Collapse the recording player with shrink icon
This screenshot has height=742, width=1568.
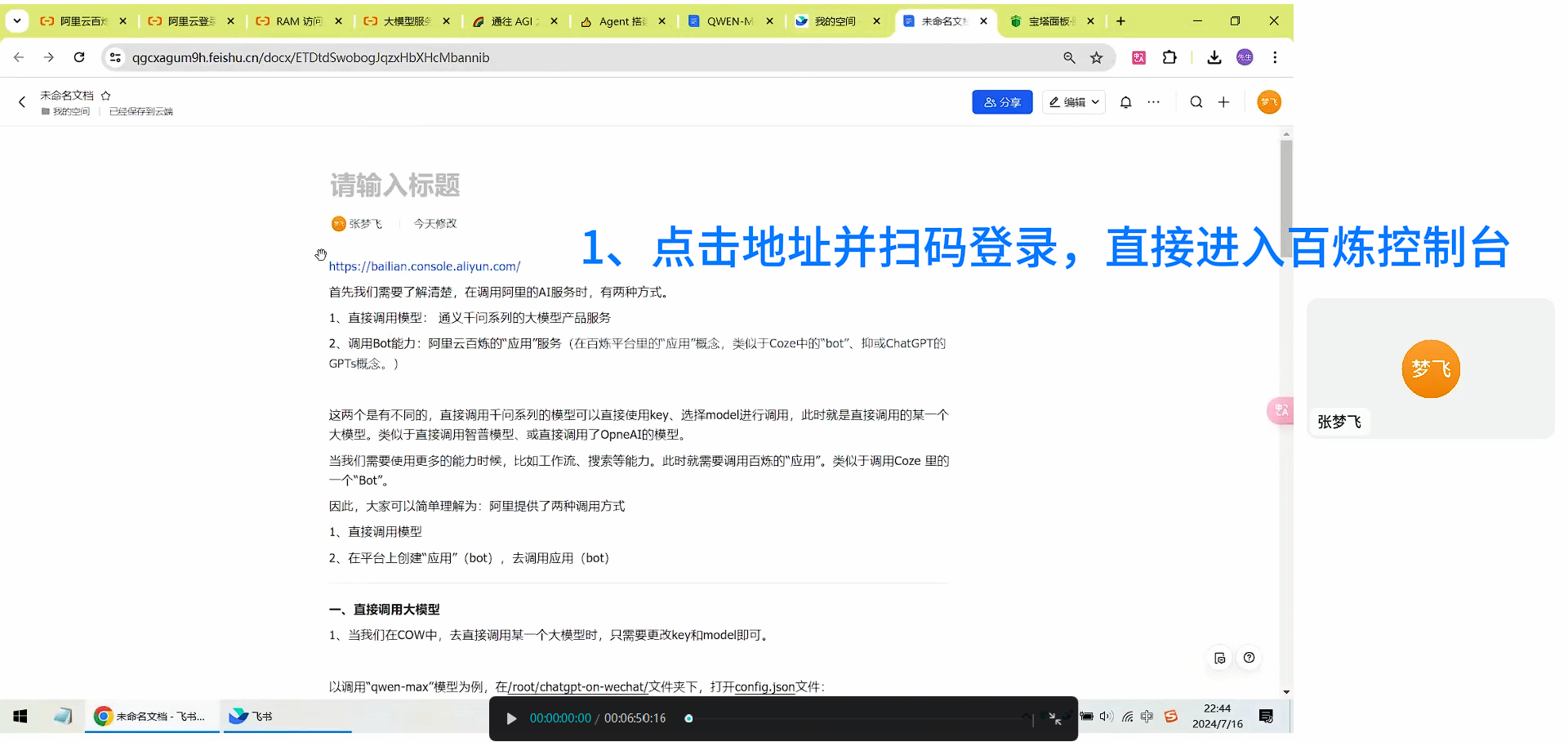[x=1055, y=719]
